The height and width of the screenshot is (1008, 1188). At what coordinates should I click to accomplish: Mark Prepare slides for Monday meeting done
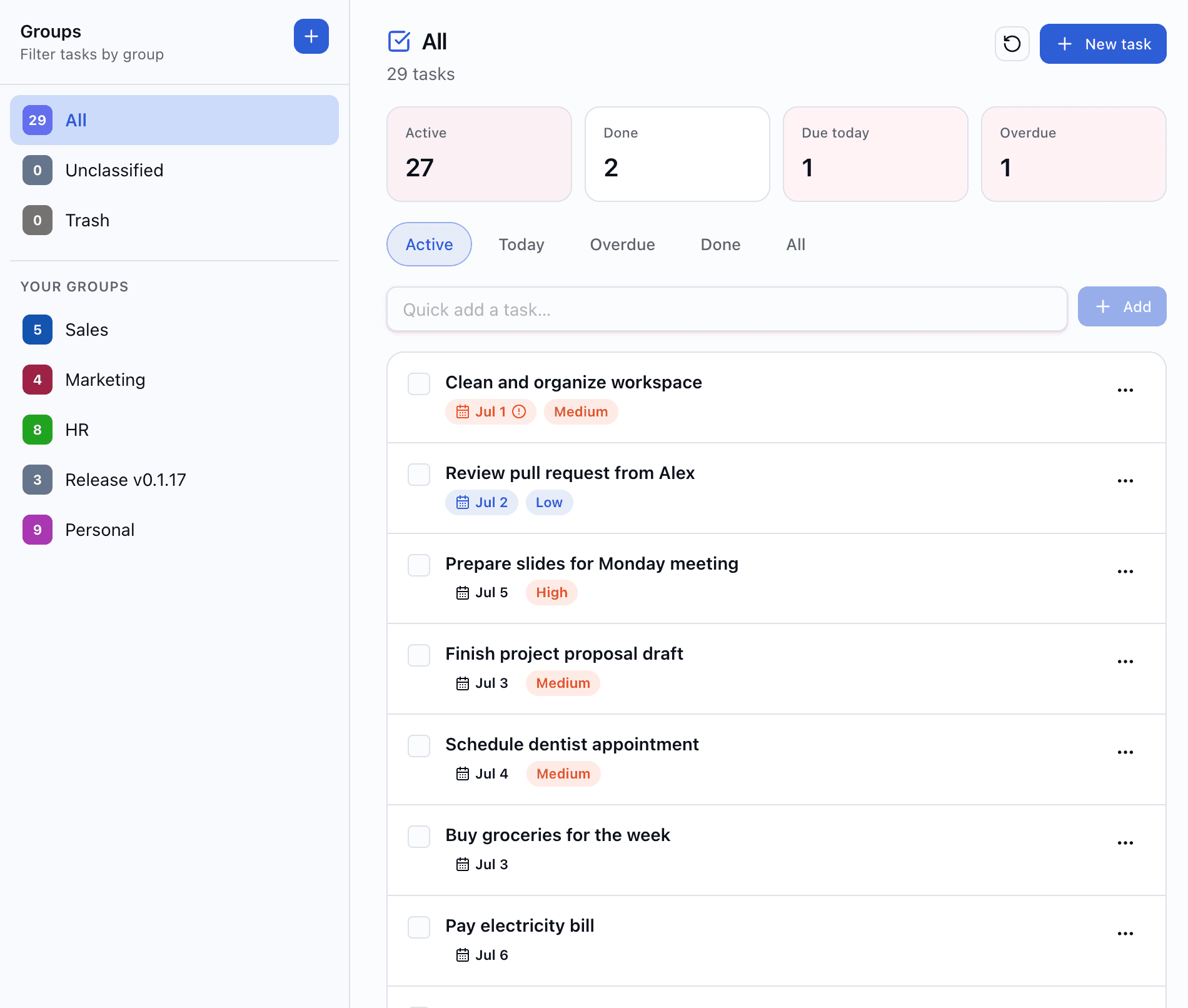[x=419, y=565]
